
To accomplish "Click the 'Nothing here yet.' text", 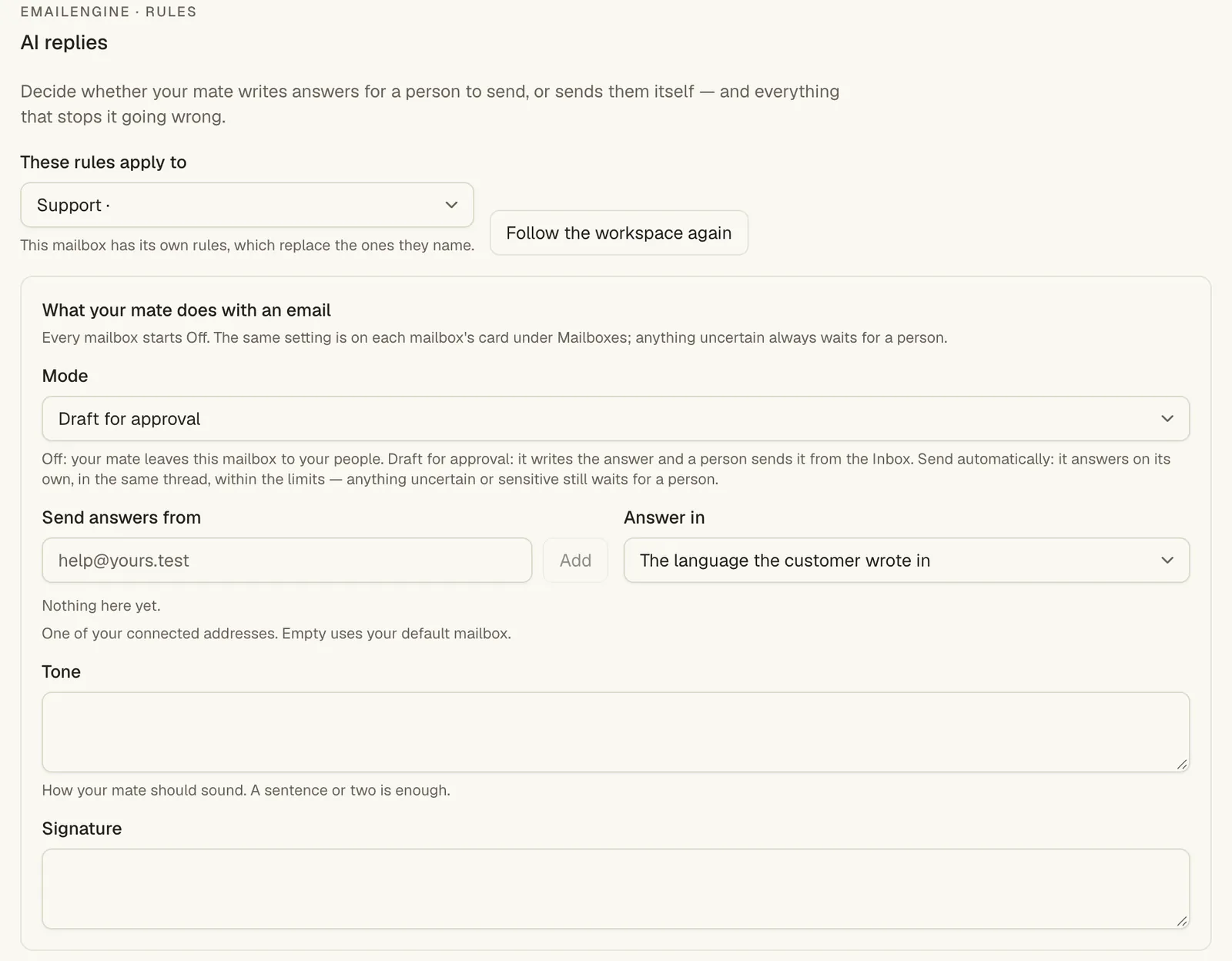I will point(102,606).
